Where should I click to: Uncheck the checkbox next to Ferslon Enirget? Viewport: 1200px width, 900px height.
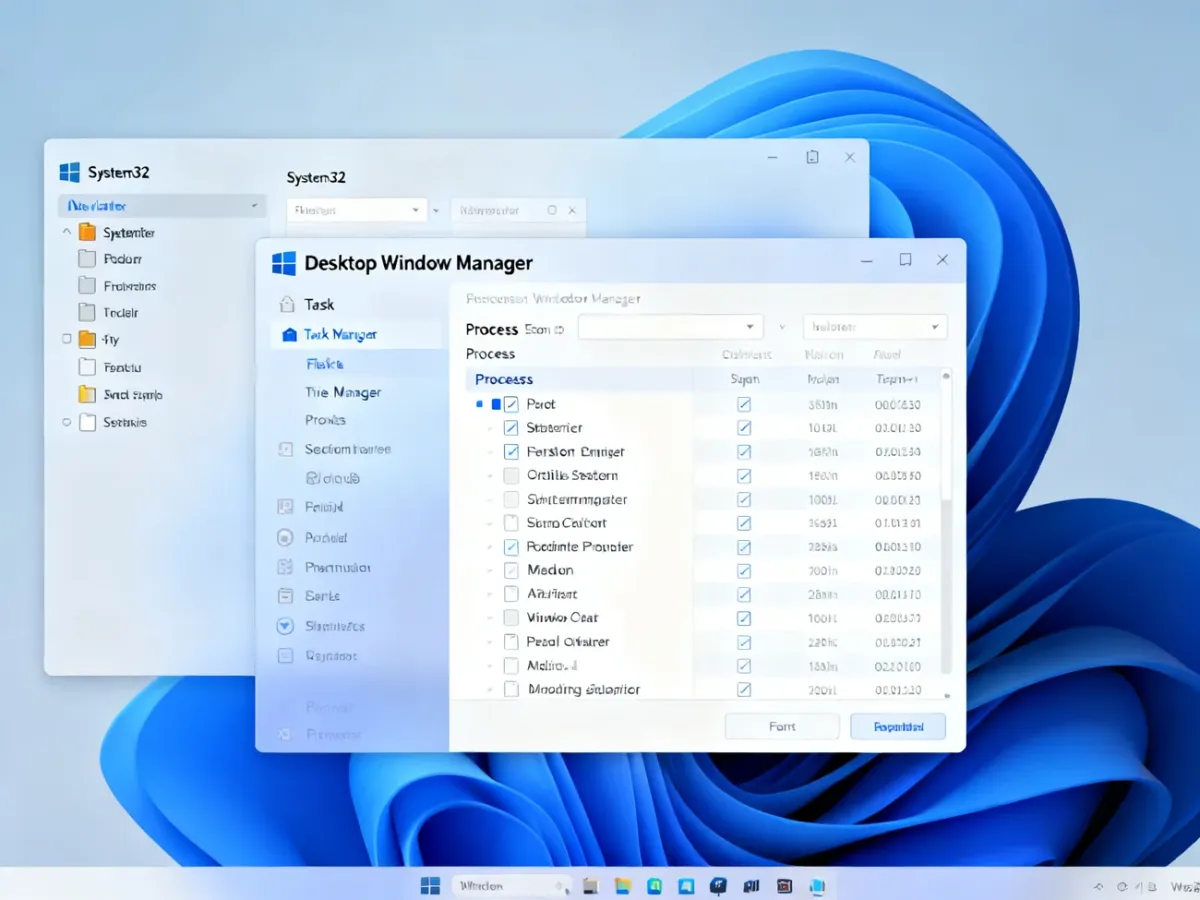point(511,452)
